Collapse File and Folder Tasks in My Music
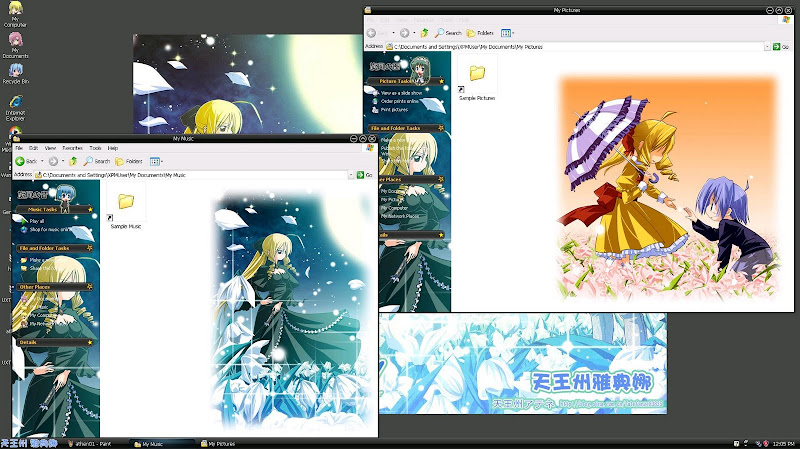 [90, 248]
